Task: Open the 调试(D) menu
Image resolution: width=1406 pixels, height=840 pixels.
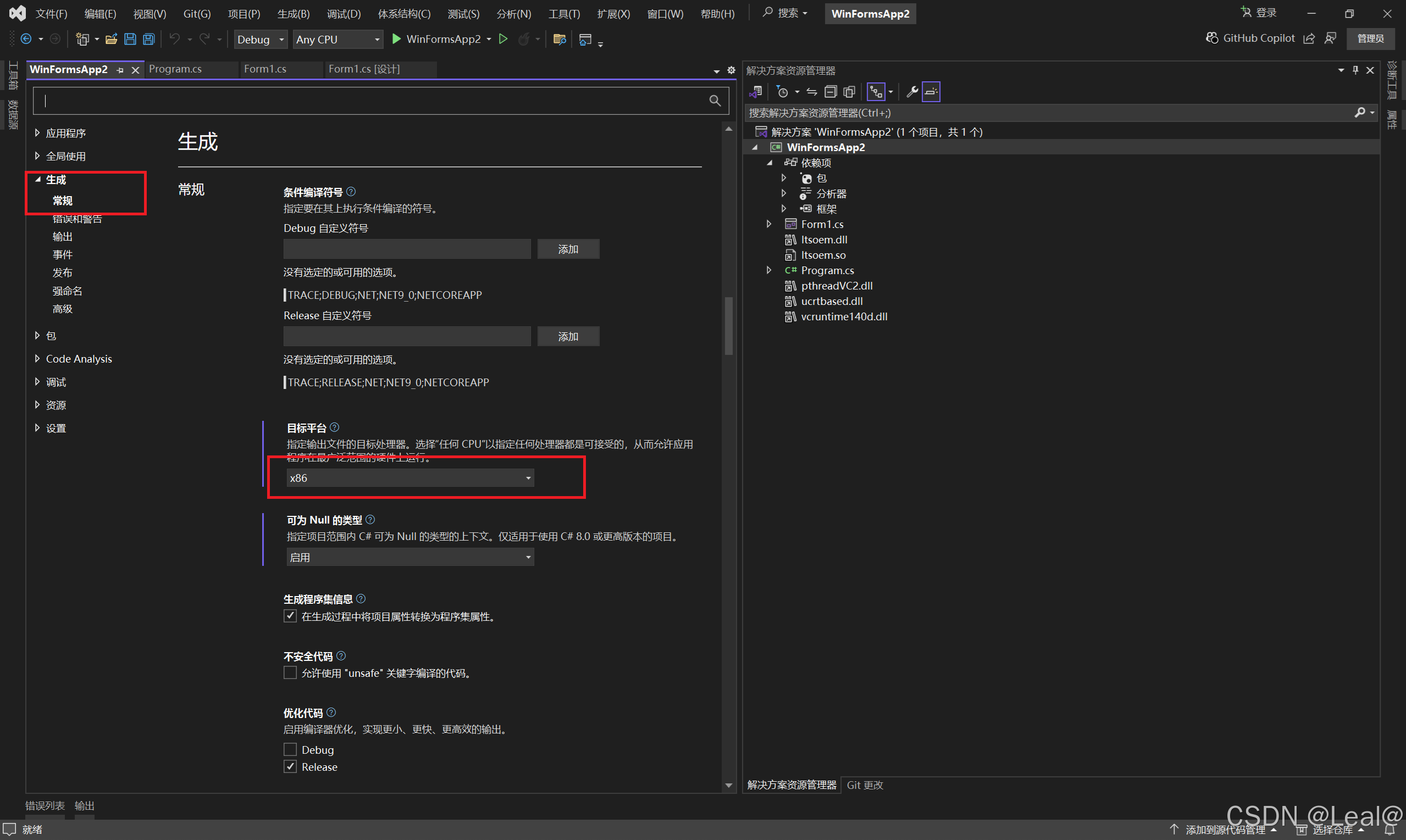Action: (343, 14)
